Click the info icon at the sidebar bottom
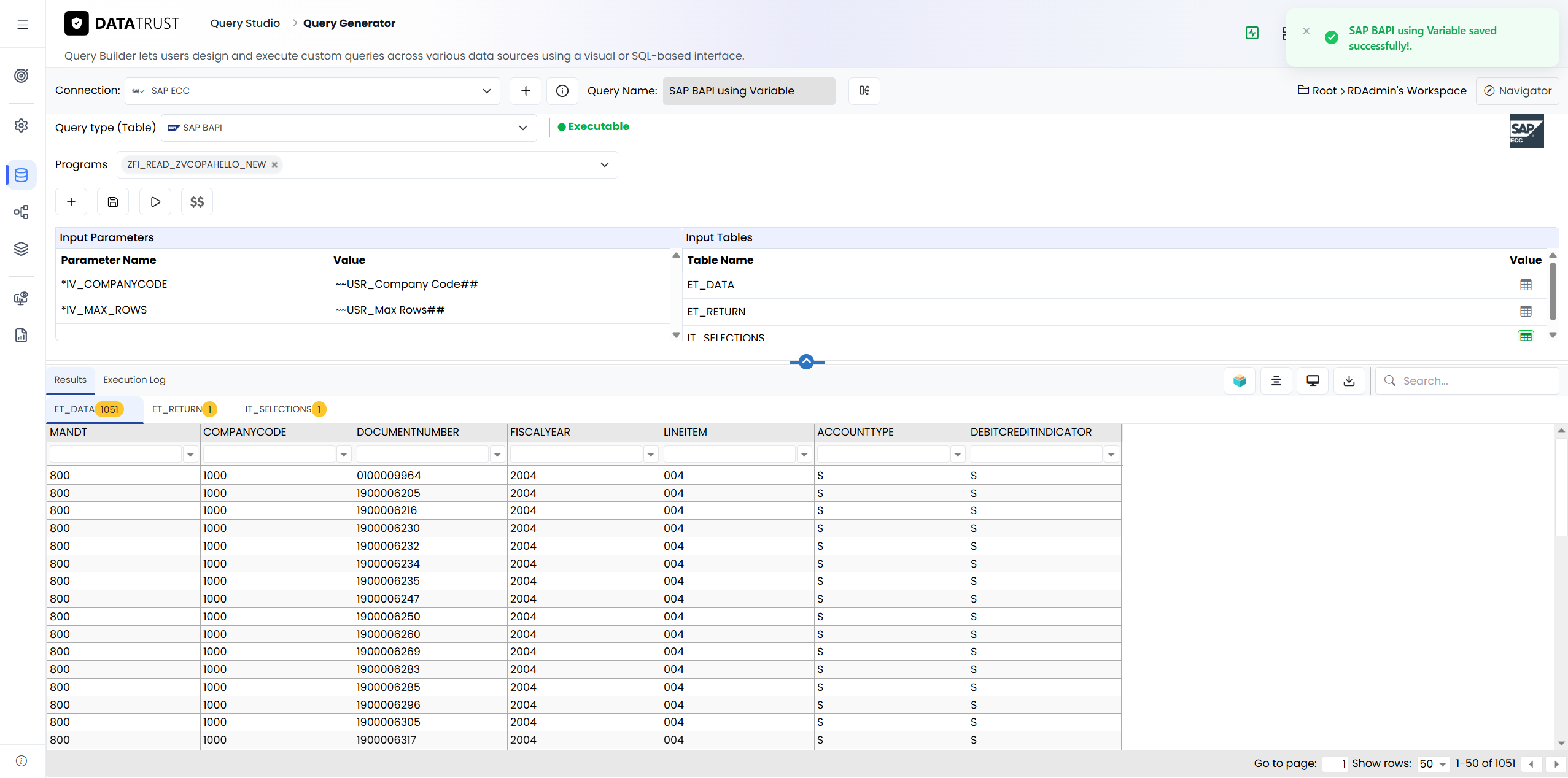The image size is (1568, 778). tap(21, 761)
